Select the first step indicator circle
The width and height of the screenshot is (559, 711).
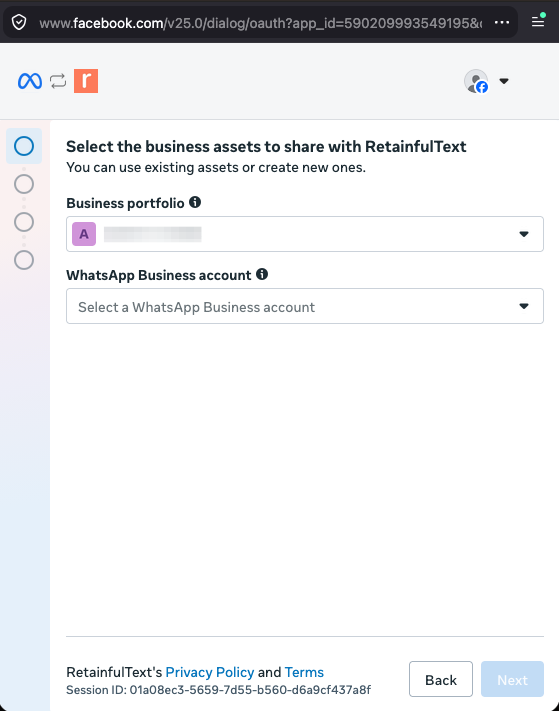24,146
